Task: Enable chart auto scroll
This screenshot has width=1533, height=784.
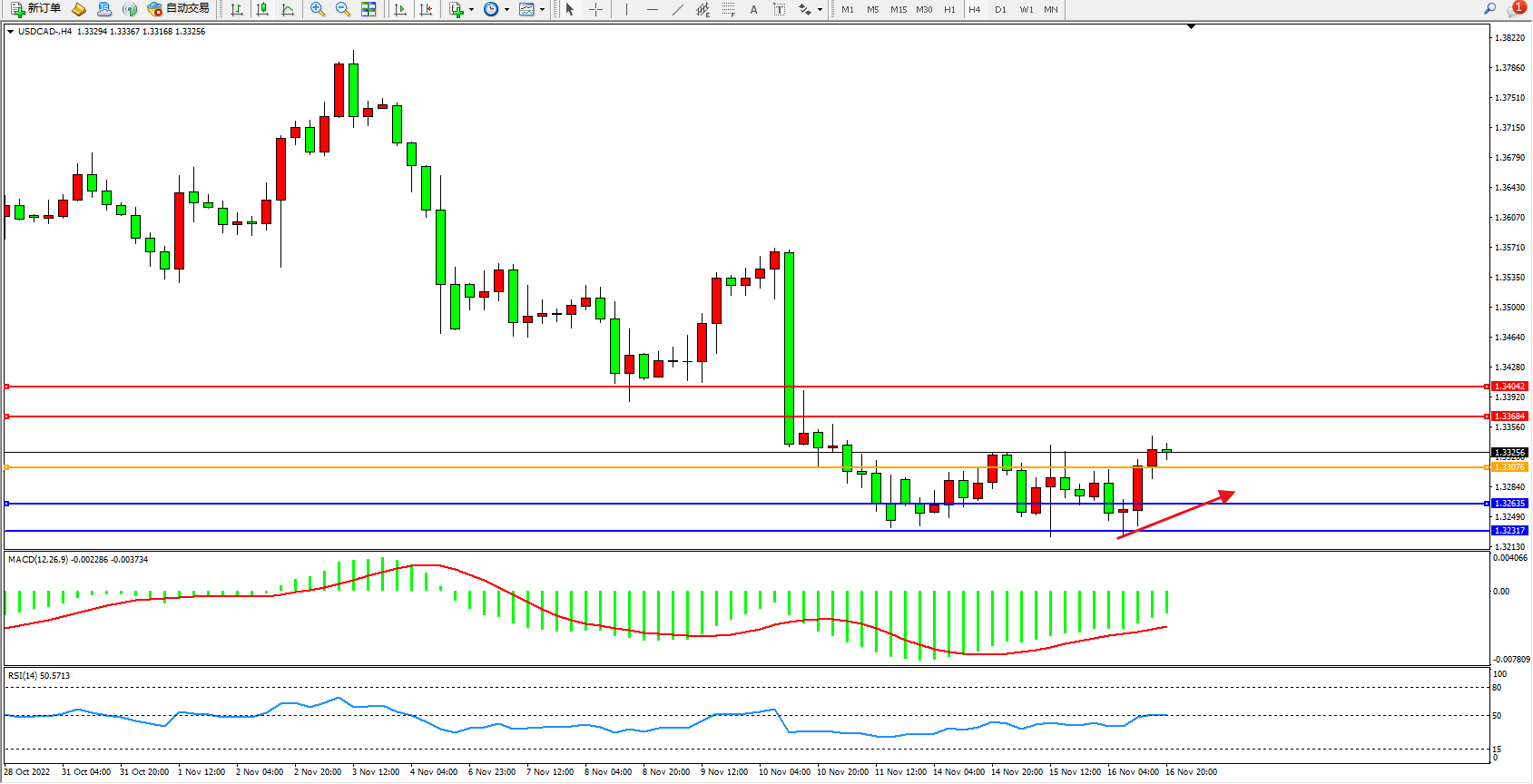Action: pos(400,9)
